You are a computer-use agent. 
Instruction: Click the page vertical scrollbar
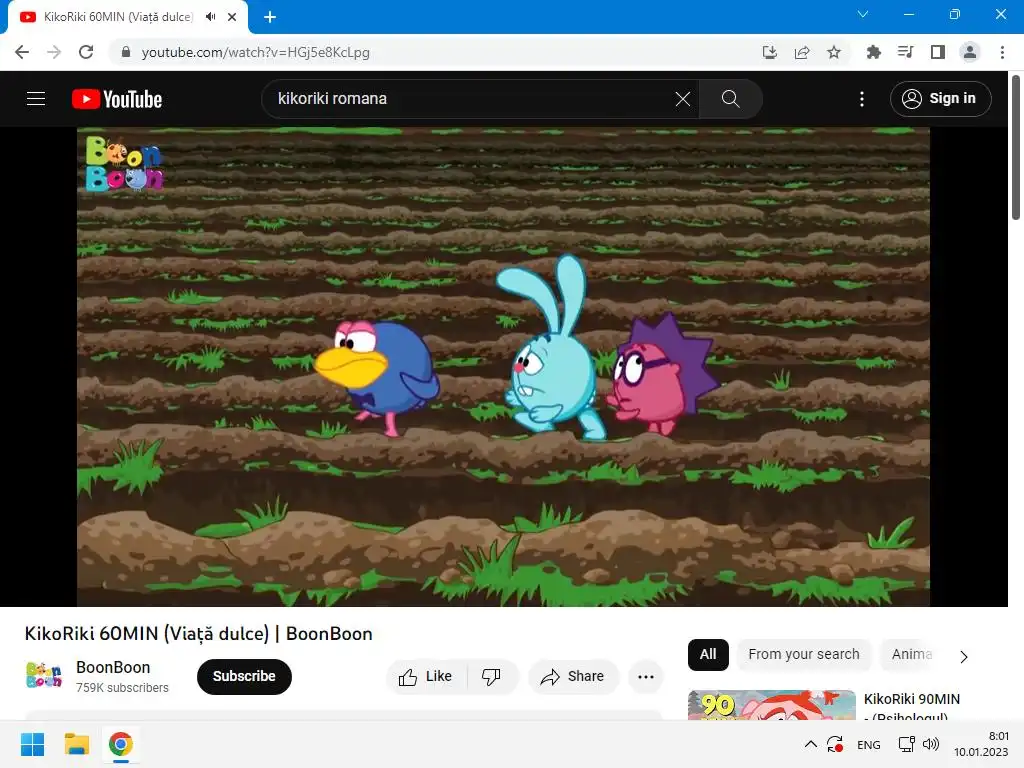1016,148
